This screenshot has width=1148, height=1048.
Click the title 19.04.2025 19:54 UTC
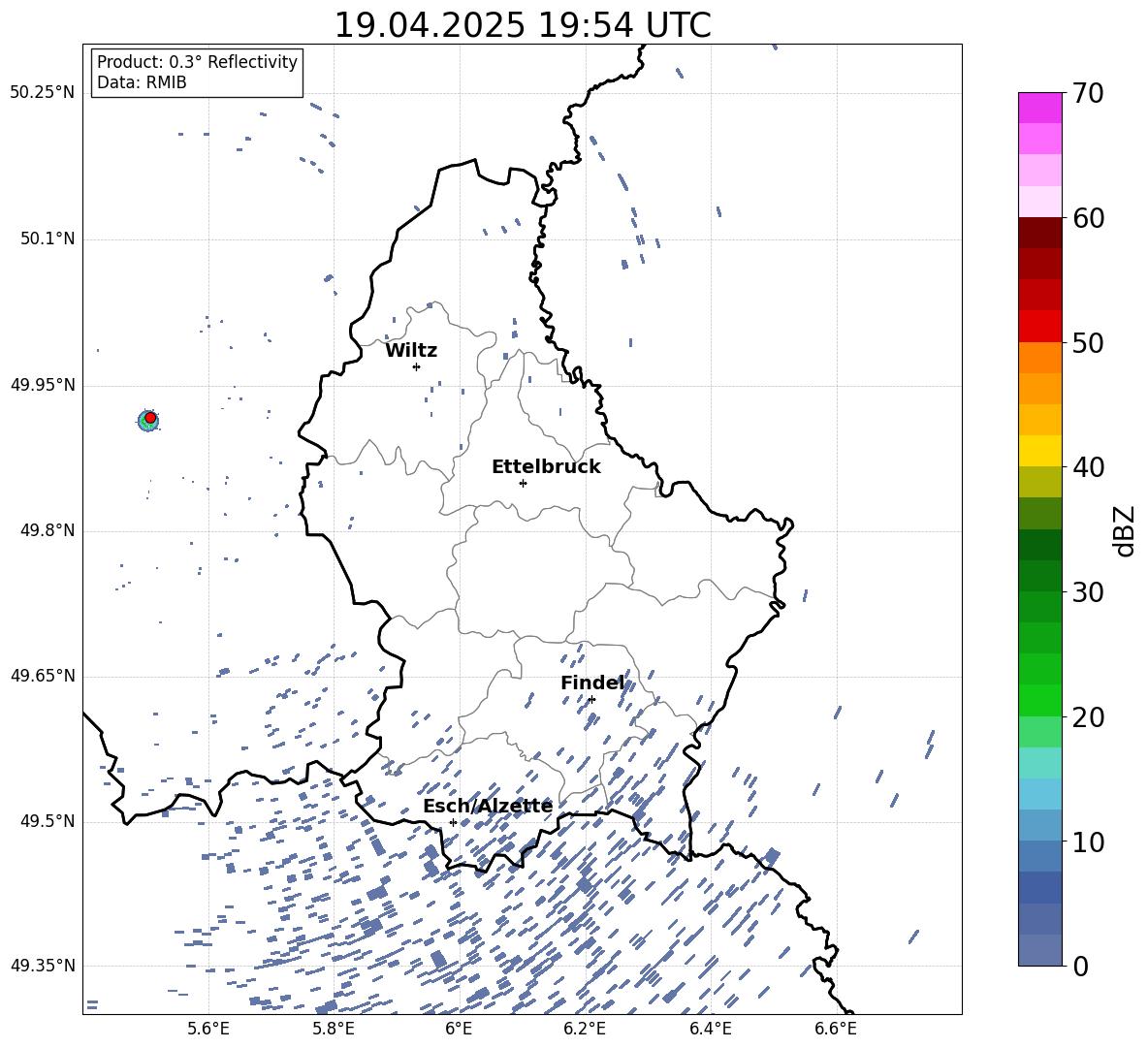pyautogui.click(x=522, y=25)
